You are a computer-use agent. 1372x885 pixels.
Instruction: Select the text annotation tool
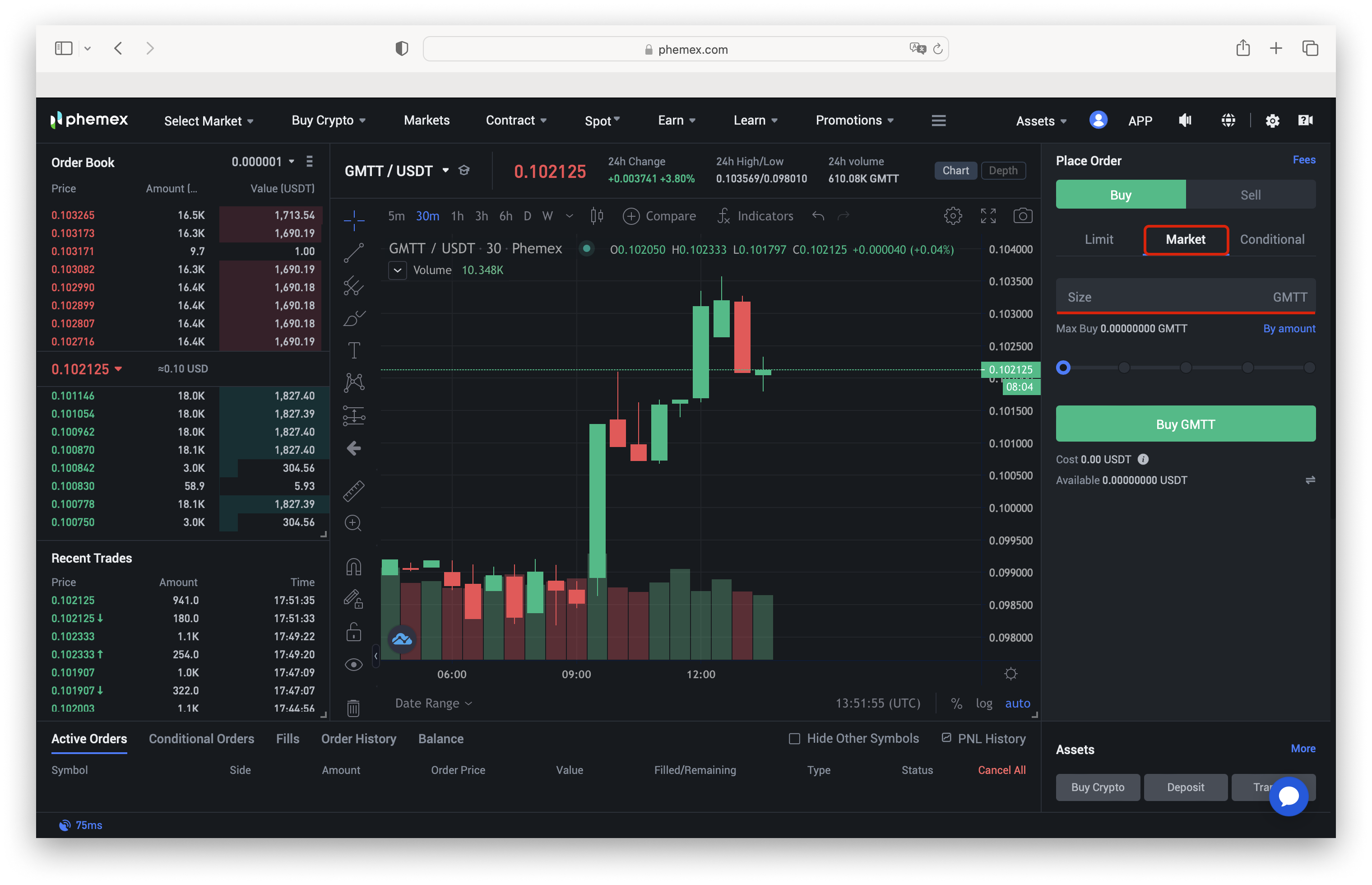[354, 350]
